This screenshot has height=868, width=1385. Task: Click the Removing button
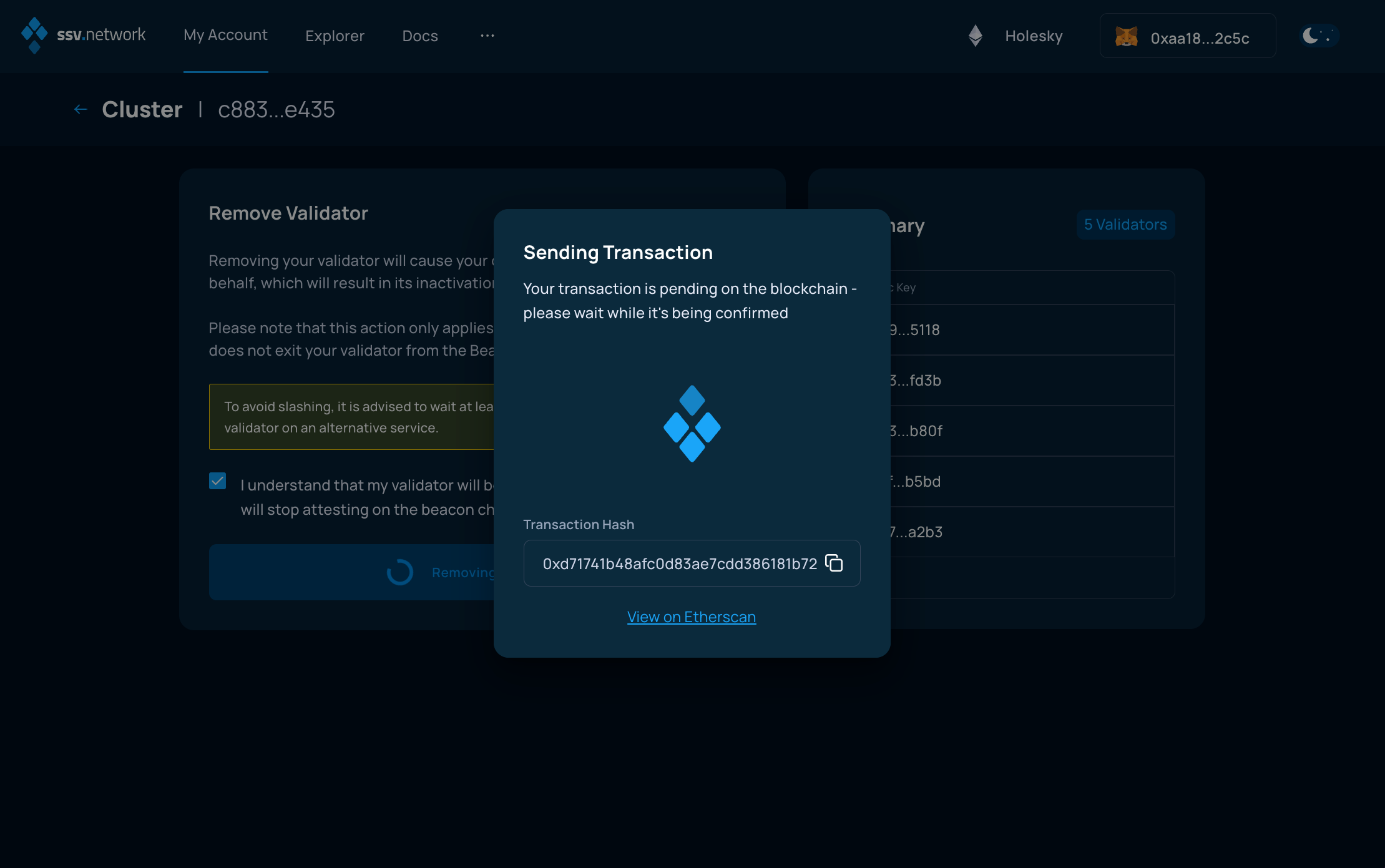351,572
